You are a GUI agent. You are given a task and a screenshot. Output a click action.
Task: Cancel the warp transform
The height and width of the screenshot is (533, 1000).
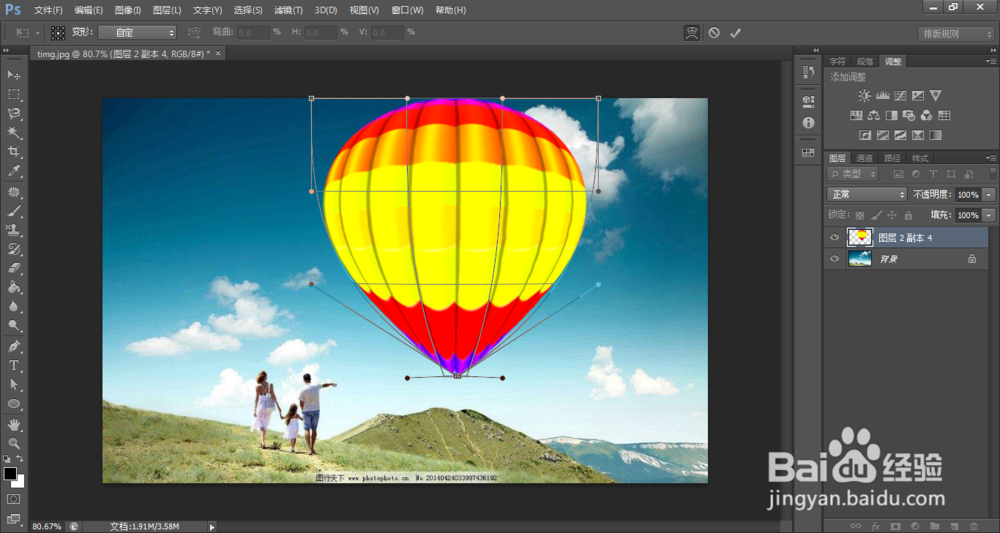pyautogui.click(x=714, y=33)
